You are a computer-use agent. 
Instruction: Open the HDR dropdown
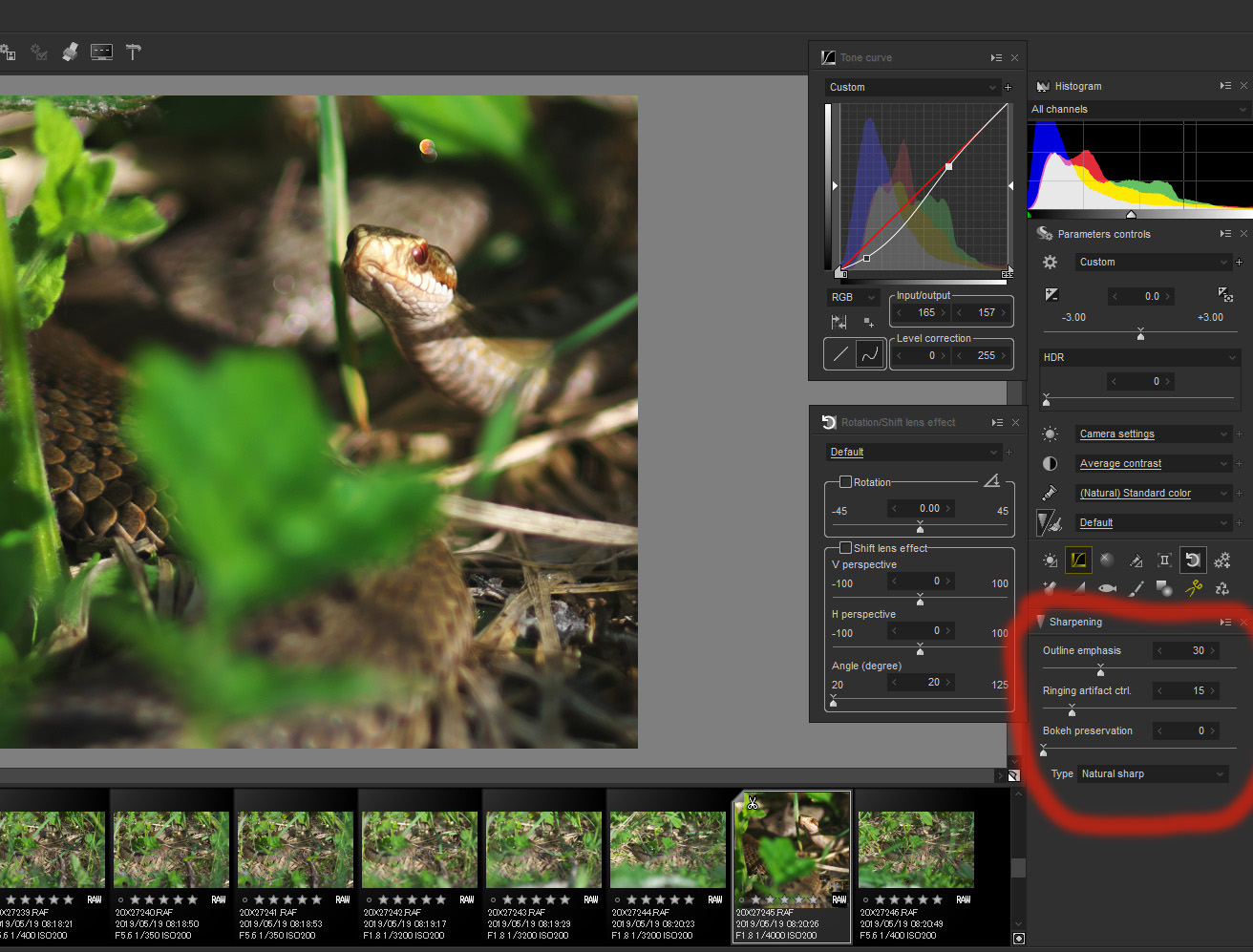1139,357
